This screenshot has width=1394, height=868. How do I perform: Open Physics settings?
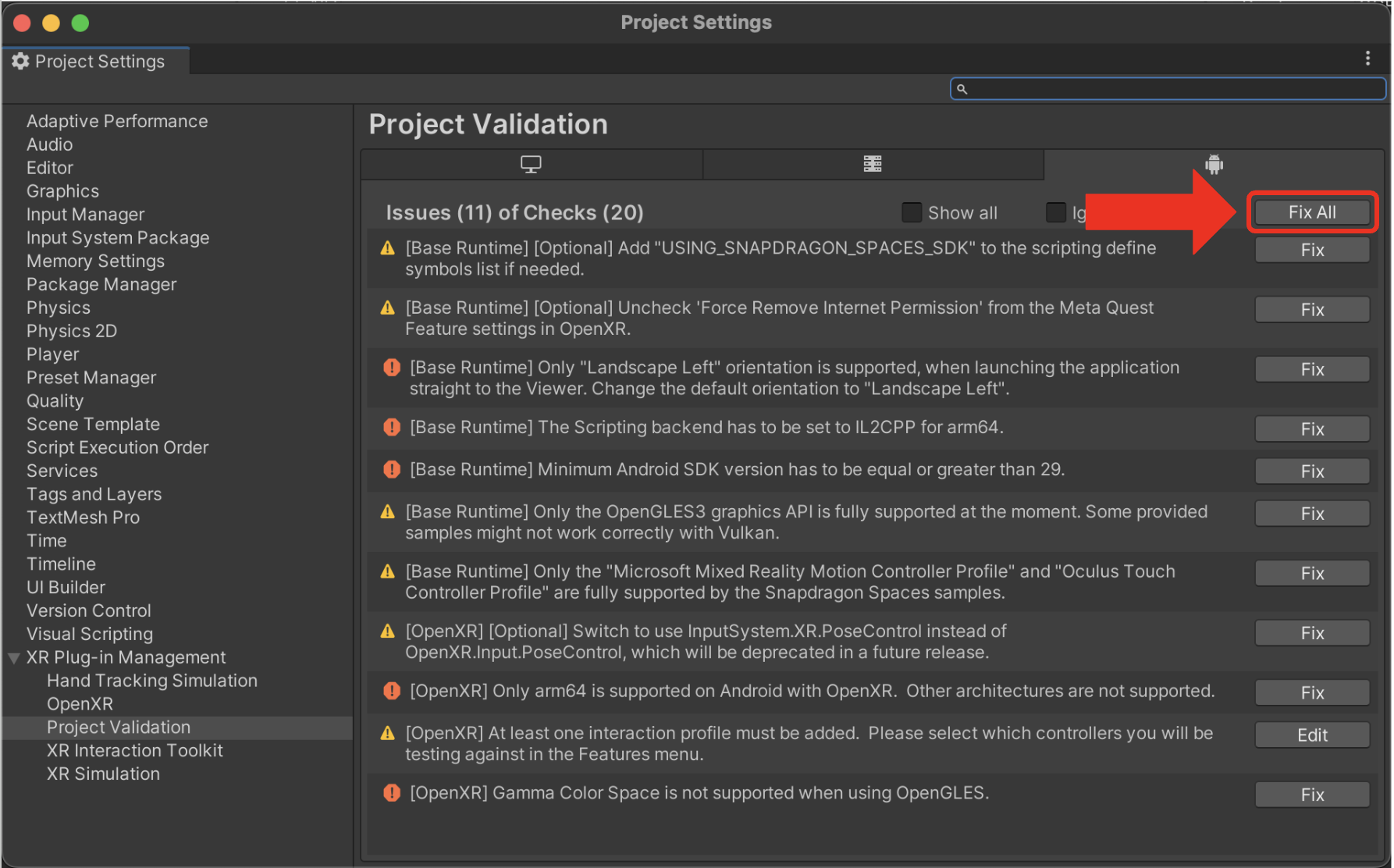pos(59,308)
